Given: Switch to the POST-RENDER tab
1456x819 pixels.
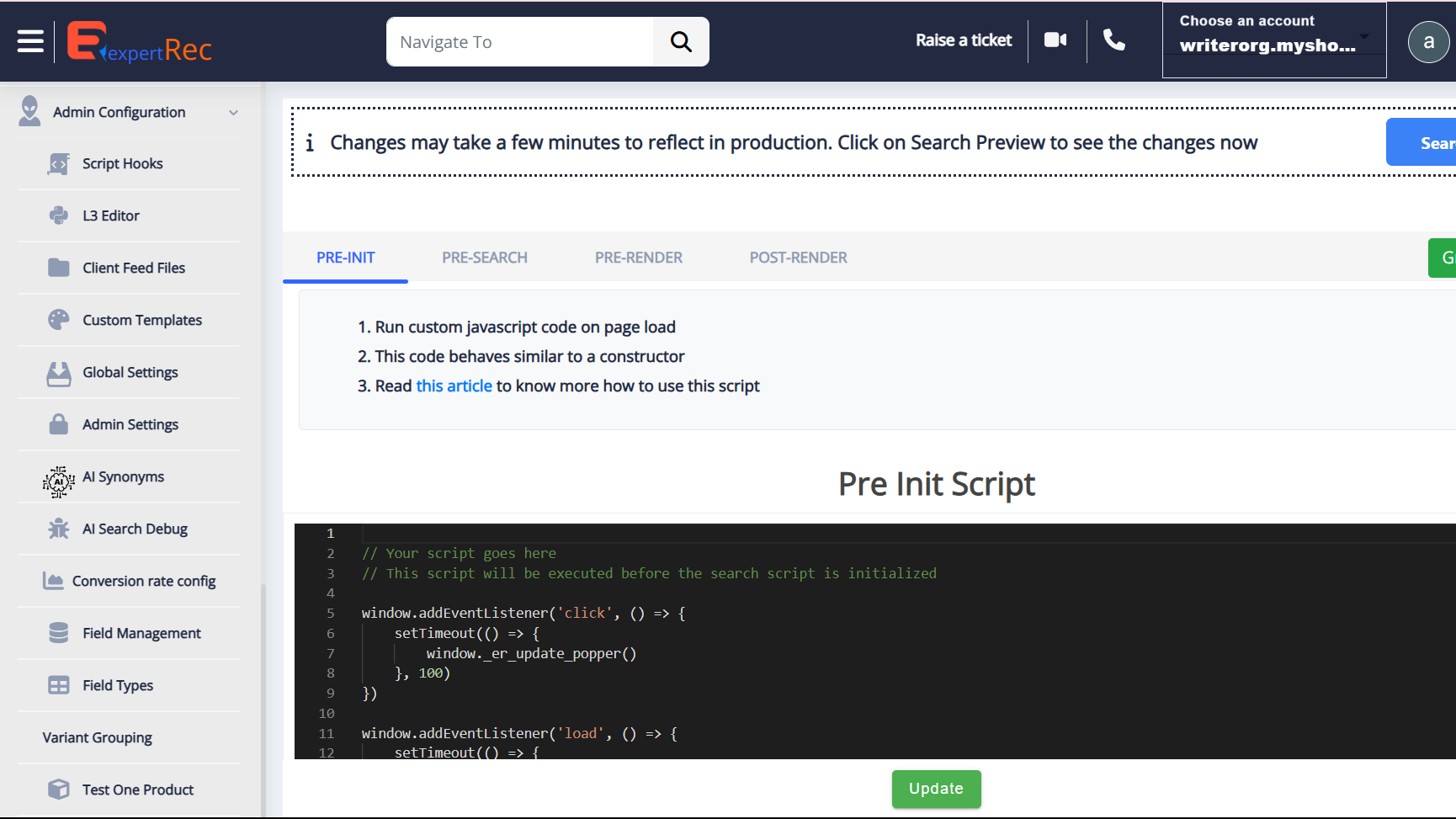Looking at the screenshot, I should coord(798,258).
